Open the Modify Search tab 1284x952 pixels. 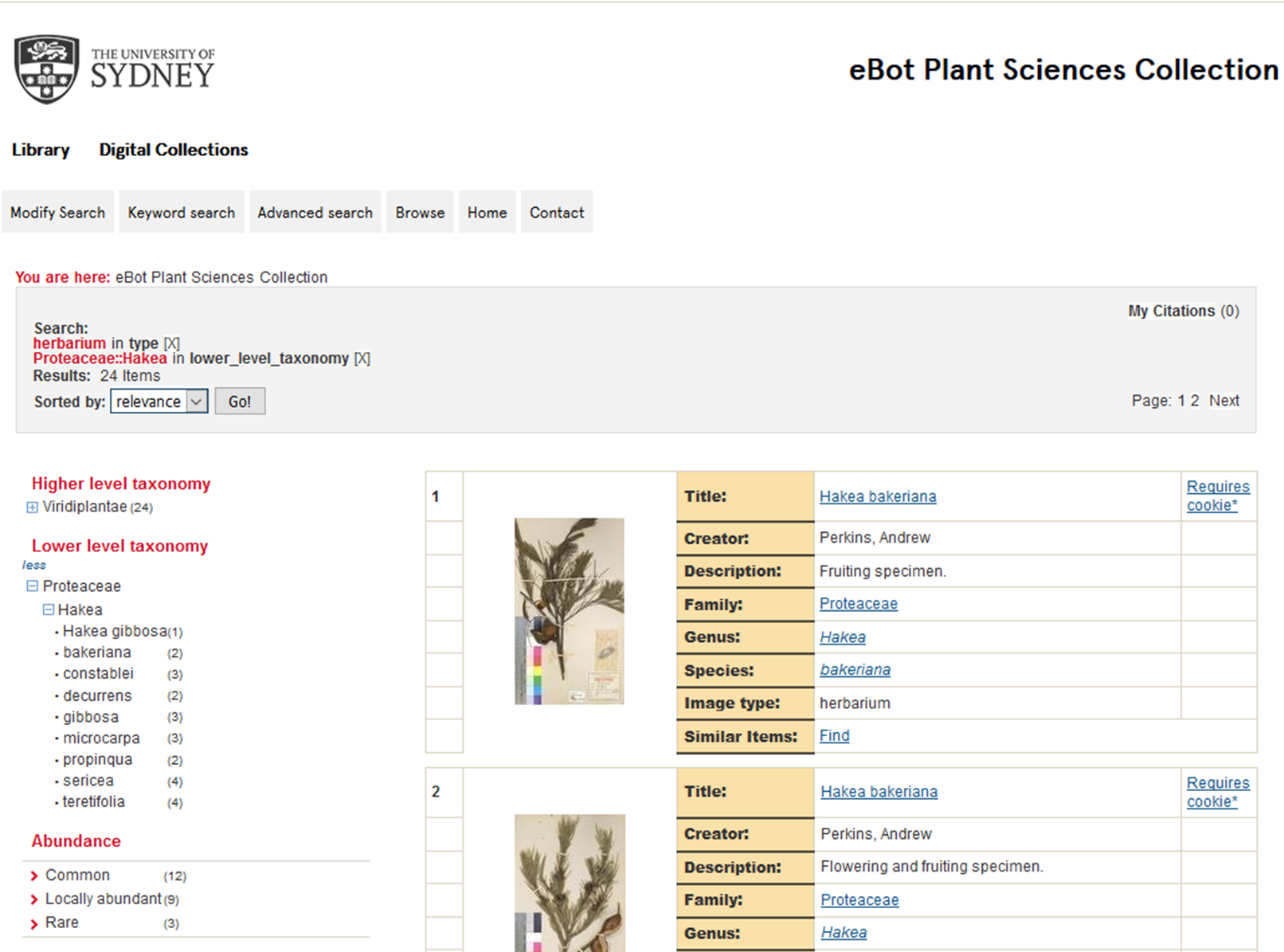[57, 213]
